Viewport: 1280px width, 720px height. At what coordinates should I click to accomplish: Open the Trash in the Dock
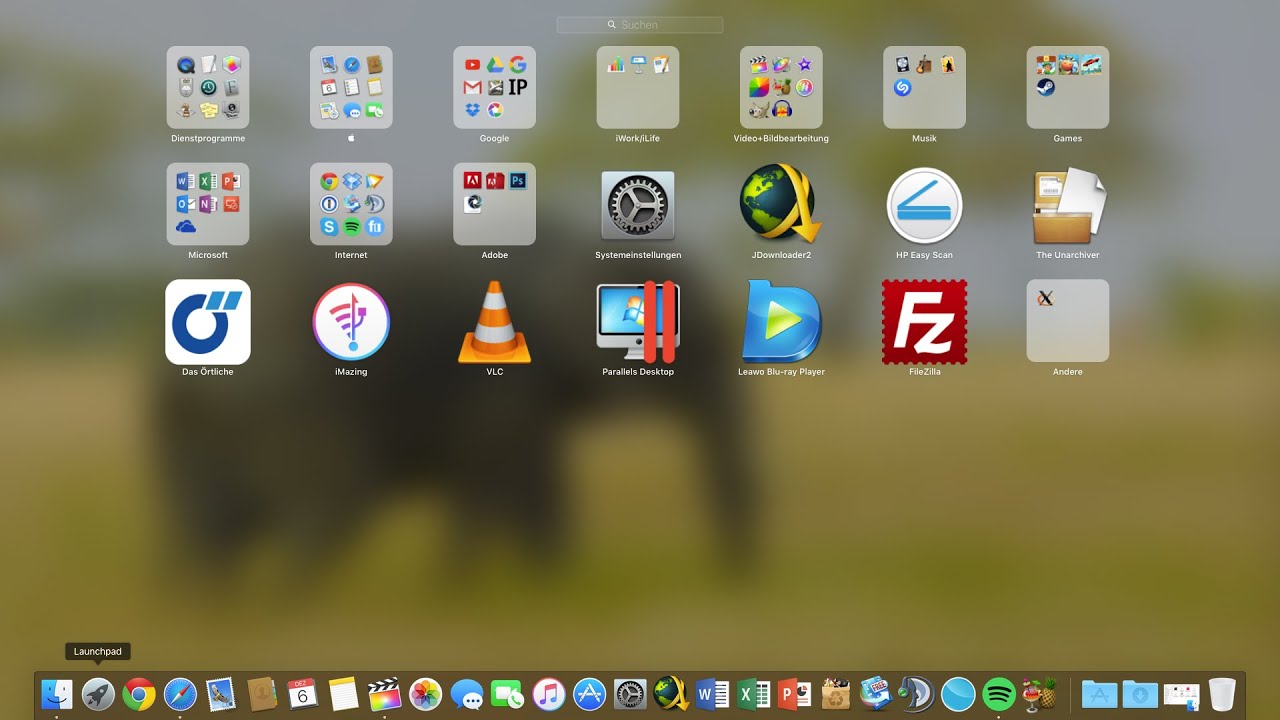coord(1222,694)
